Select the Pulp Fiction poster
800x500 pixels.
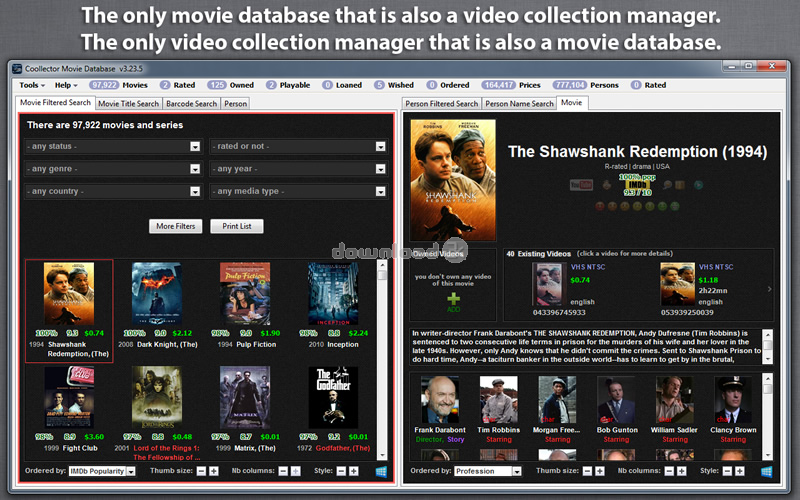[245, 294]
